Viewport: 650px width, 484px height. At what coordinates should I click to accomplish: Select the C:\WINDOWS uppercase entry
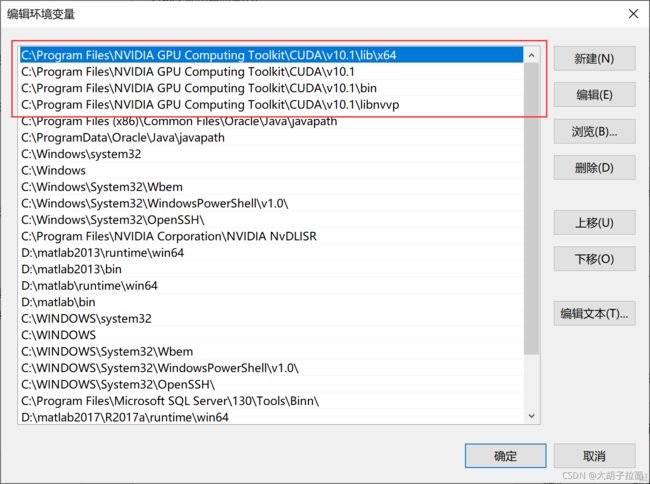272,335
